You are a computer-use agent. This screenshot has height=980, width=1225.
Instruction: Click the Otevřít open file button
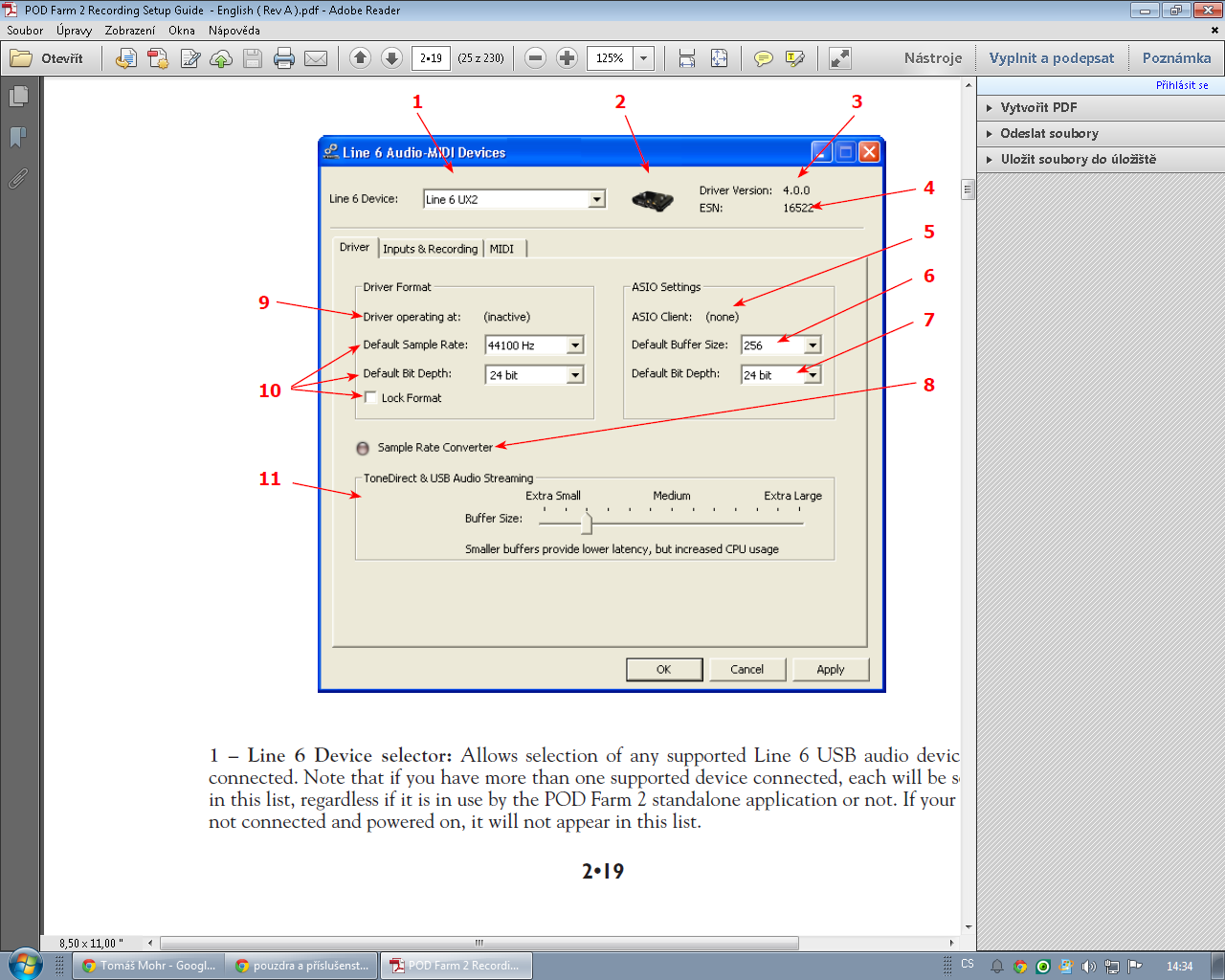tap(47, 58)
